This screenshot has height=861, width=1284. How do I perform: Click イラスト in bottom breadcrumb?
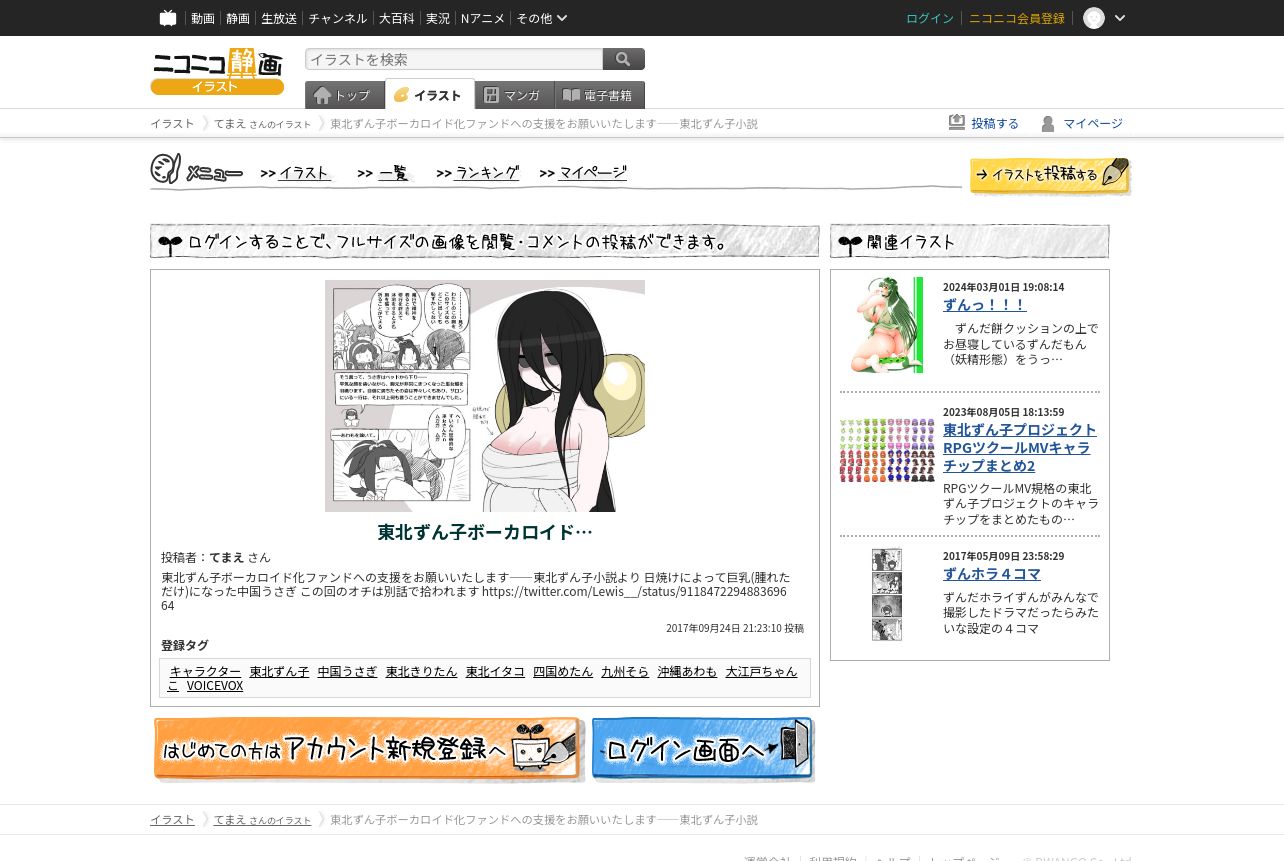click(x=172, y=819)
